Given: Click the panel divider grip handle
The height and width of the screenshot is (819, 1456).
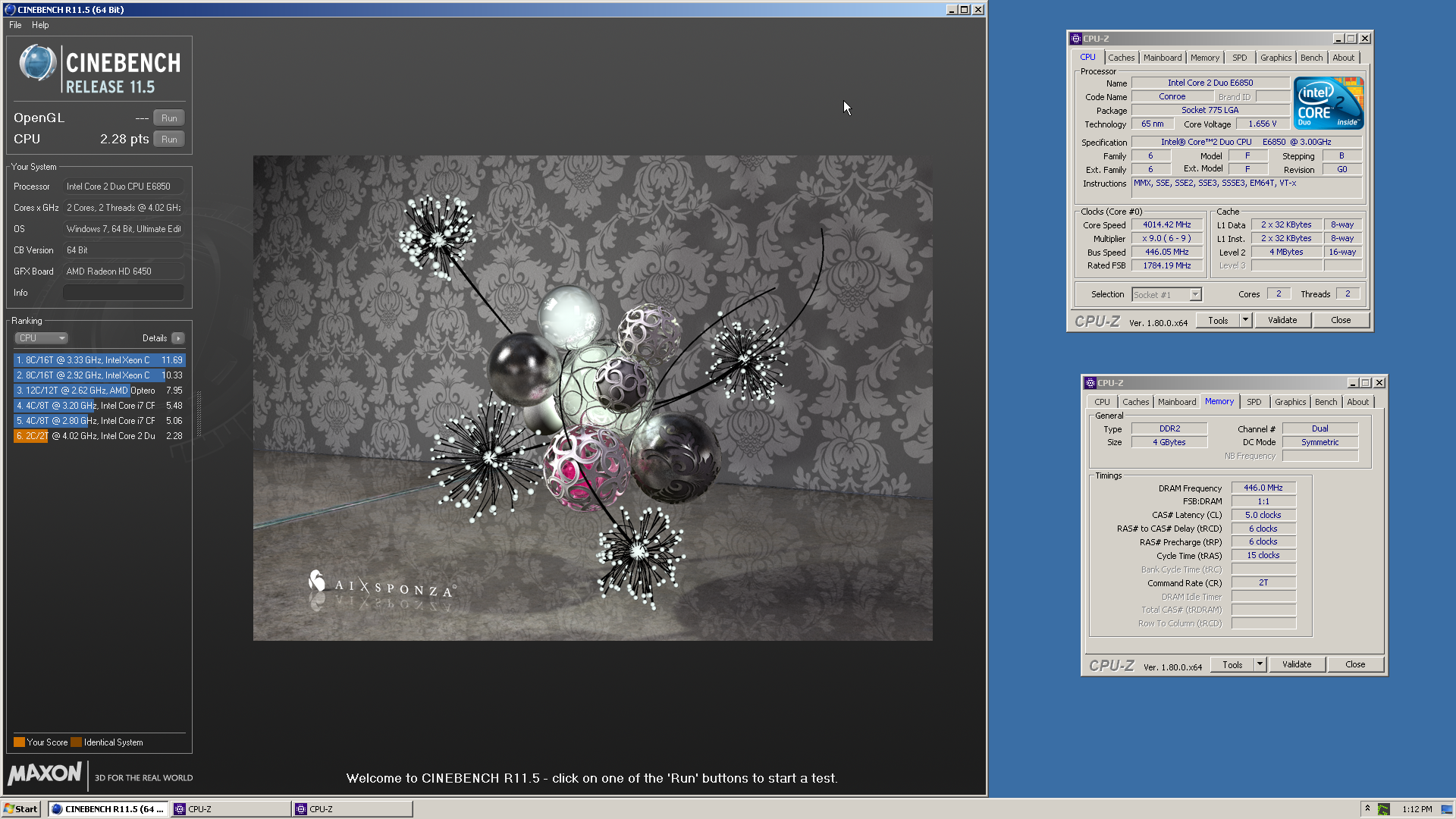Looking at the screenshot, I should tap(199, 413).
